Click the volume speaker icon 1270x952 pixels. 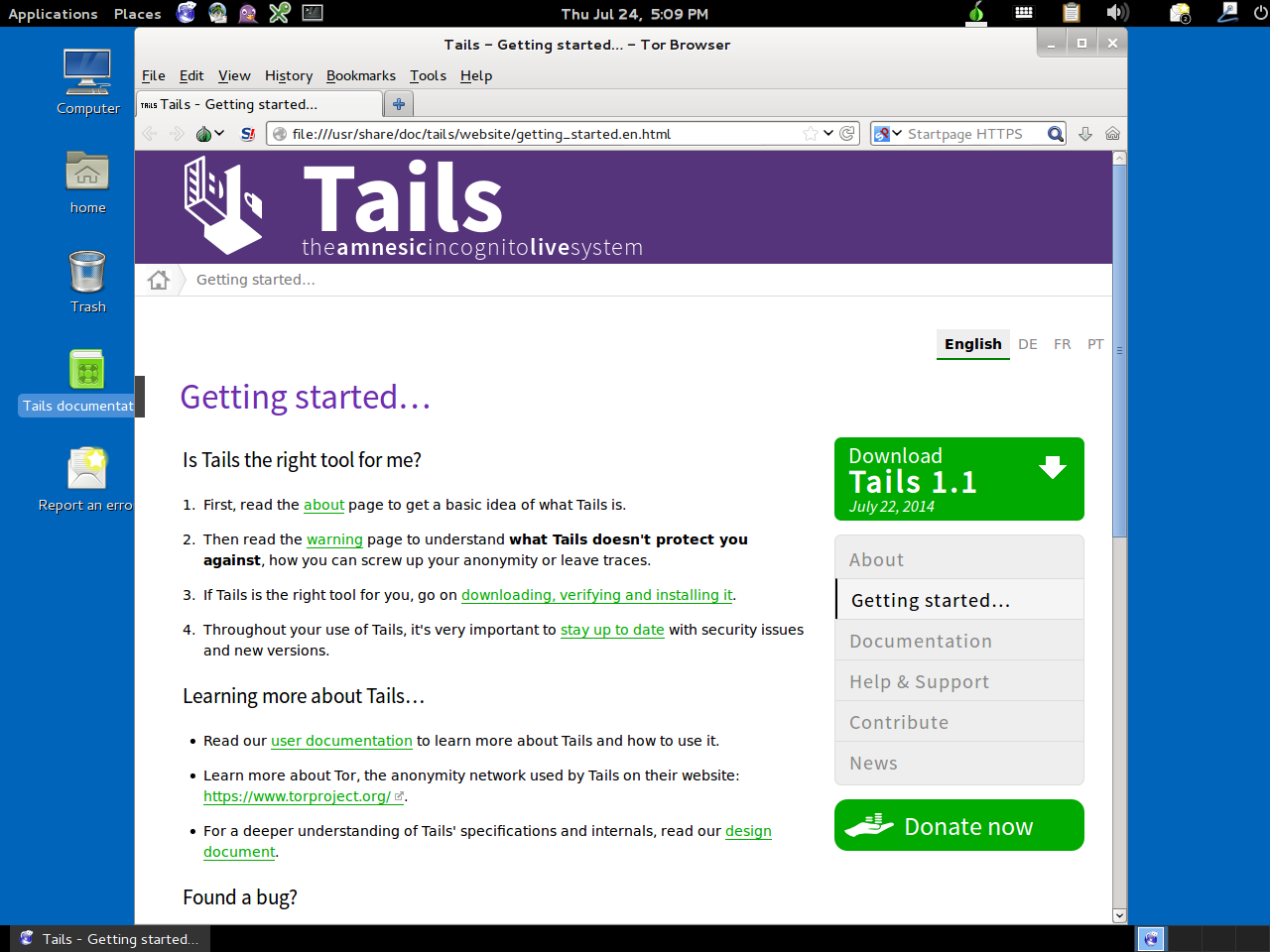[x=1117, y=13]
